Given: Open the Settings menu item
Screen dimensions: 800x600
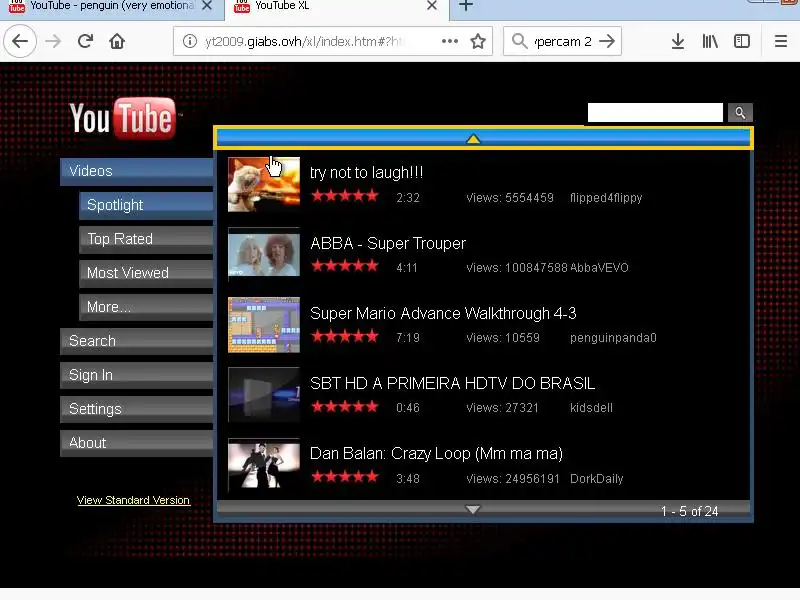Looking at the screenshot, I should click(137, 409).
